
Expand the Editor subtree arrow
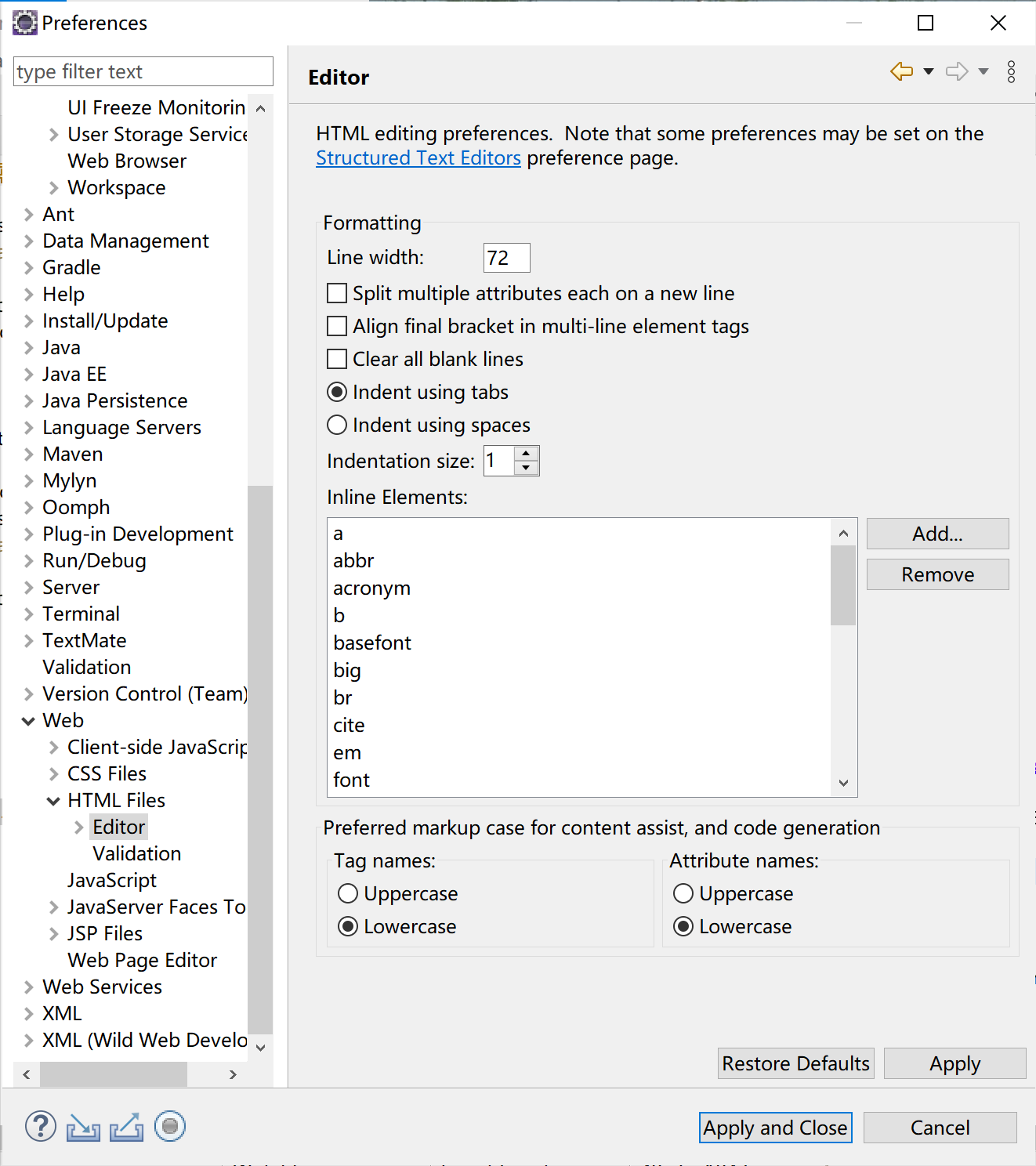click(x=78, y=827)
